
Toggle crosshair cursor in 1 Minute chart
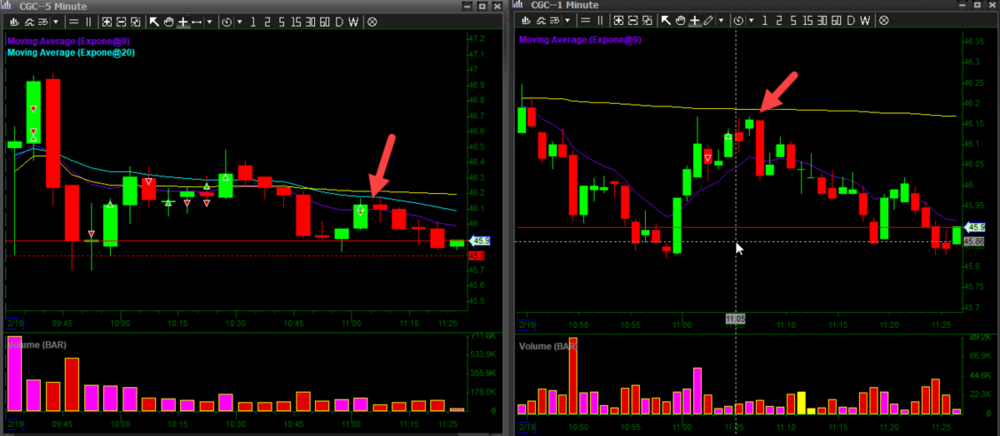point(694,20)
